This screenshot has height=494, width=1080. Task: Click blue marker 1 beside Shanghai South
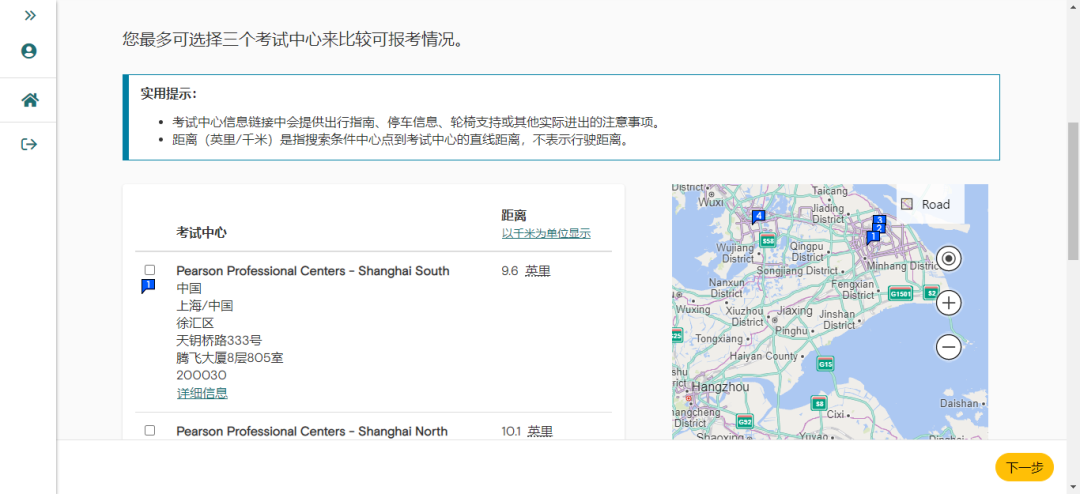coord(148,286)
